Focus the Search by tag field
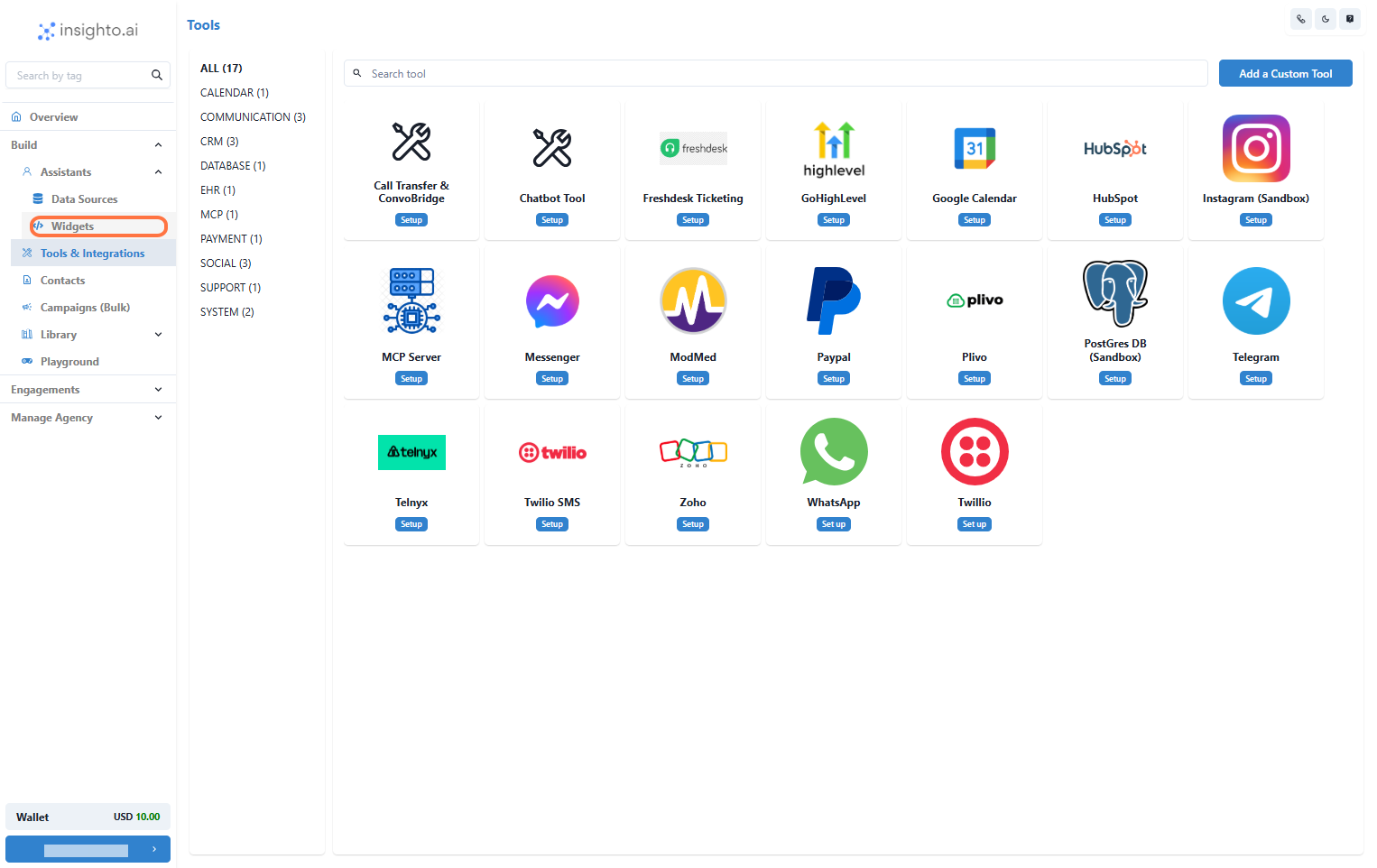Screen dimensions: 1377x868 click(x=88, y=76)
